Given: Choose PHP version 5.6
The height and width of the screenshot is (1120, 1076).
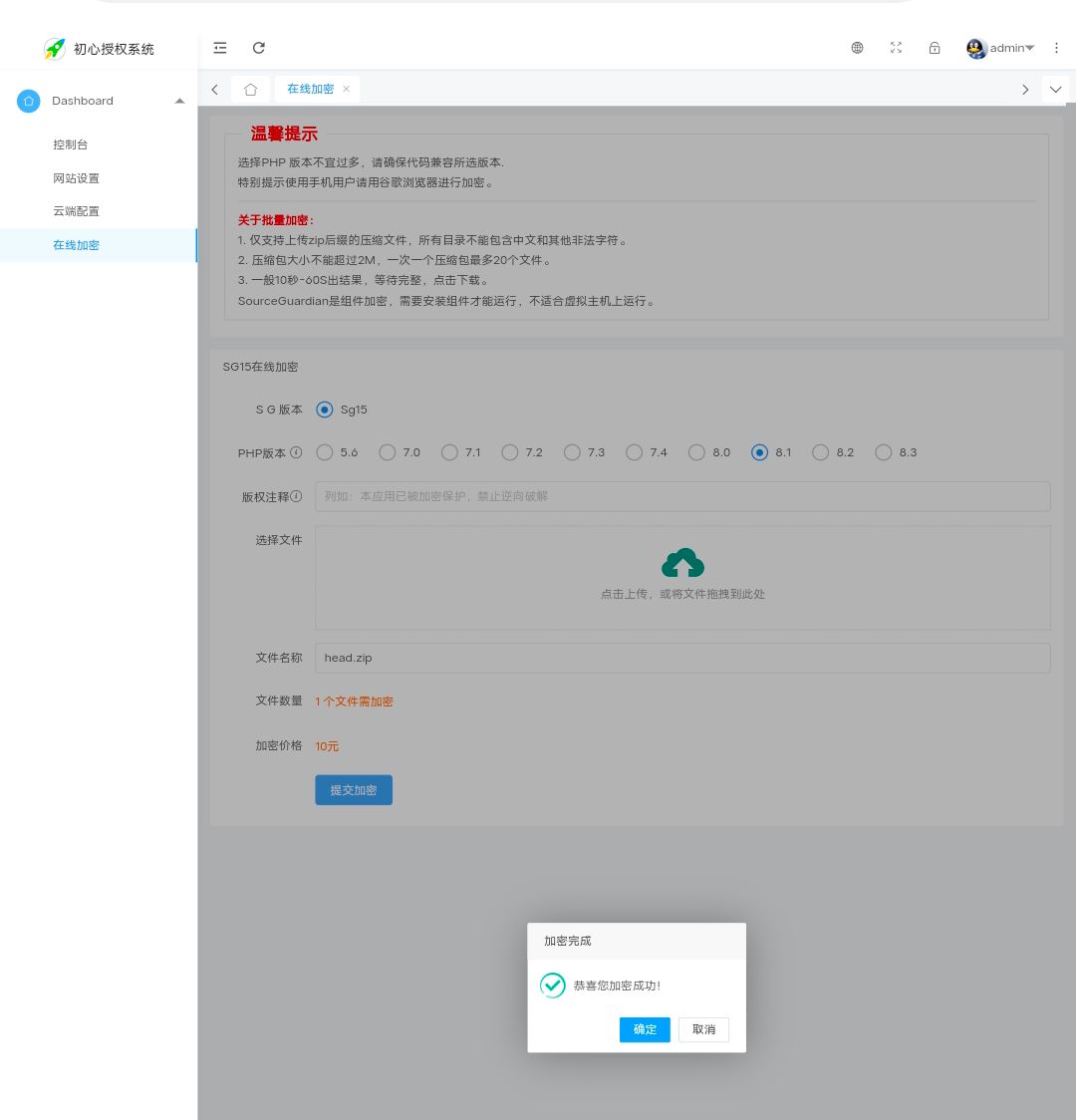Looking at the screenshot, I should (x=324, y=452).
